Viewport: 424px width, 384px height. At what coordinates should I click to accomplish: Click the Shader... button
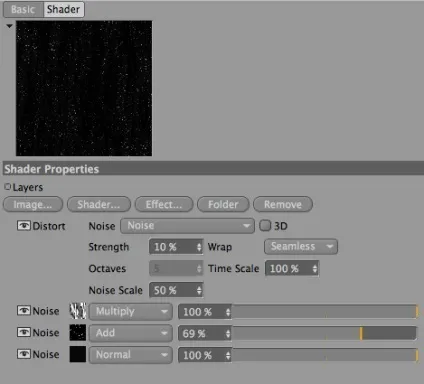click(x=99, y=204)
